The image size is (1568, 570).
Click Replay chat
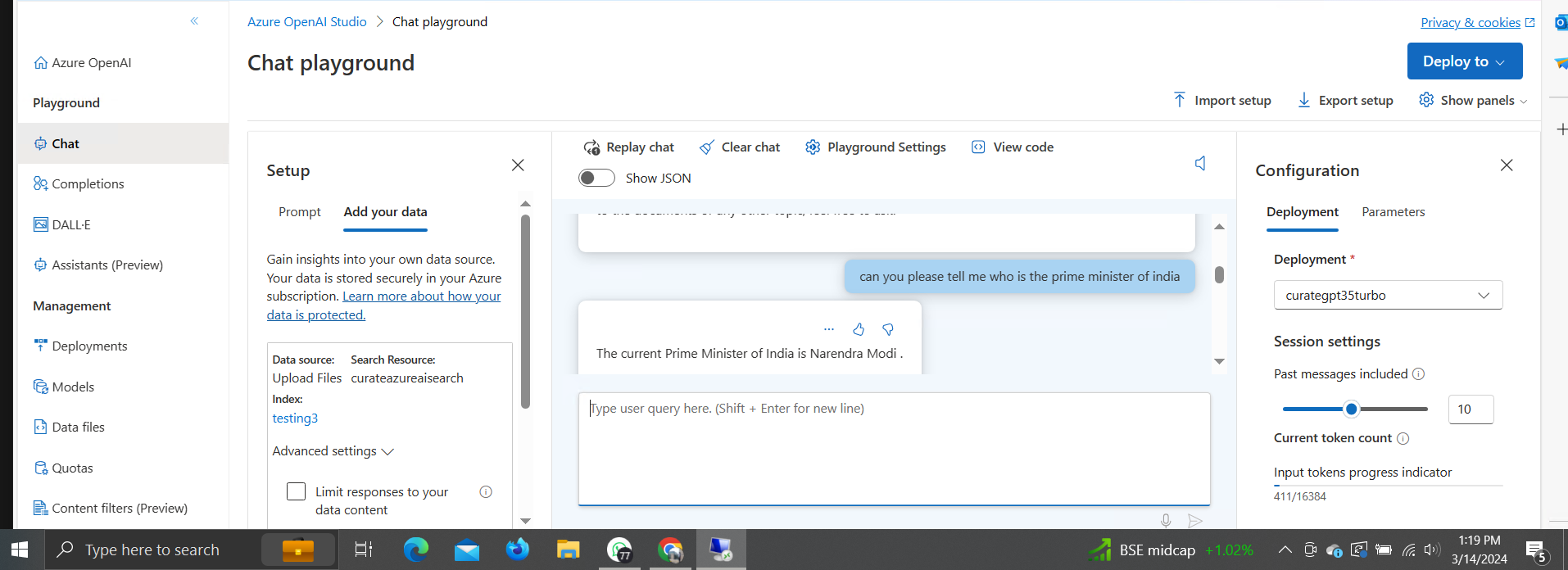pos(628,147)
